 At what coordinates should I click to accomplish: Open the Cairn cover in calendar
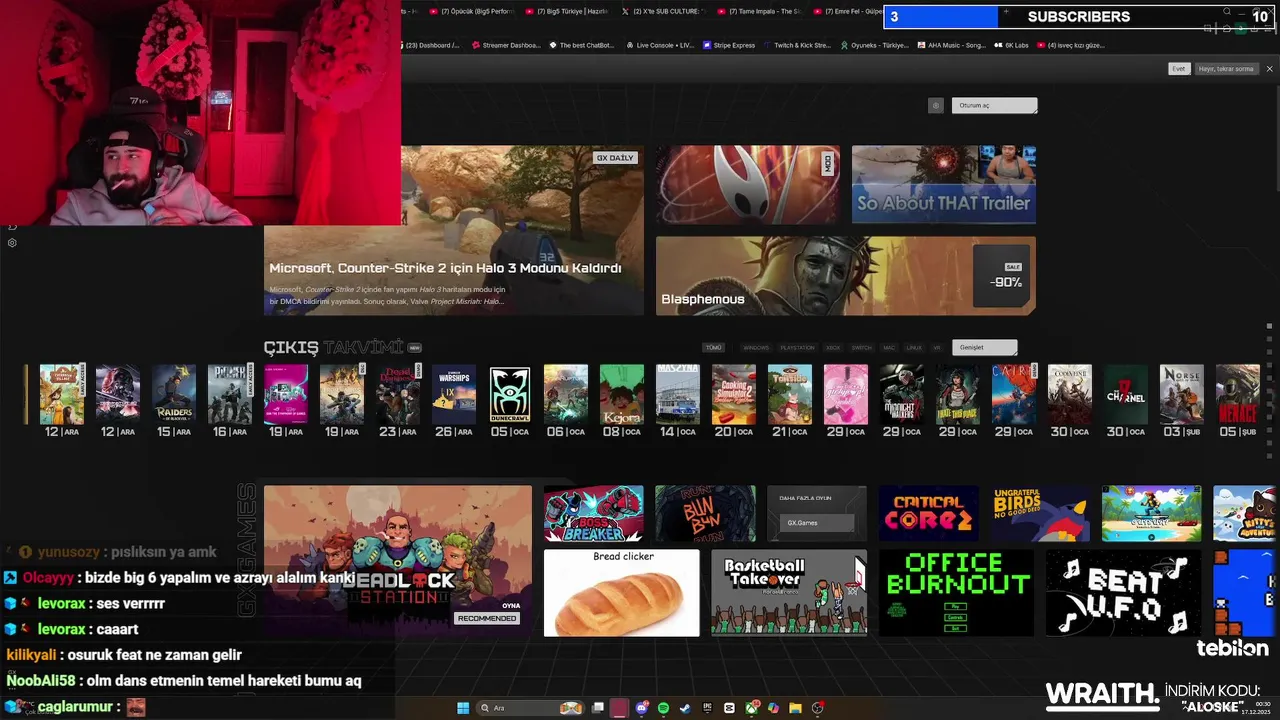[1014, 394]
